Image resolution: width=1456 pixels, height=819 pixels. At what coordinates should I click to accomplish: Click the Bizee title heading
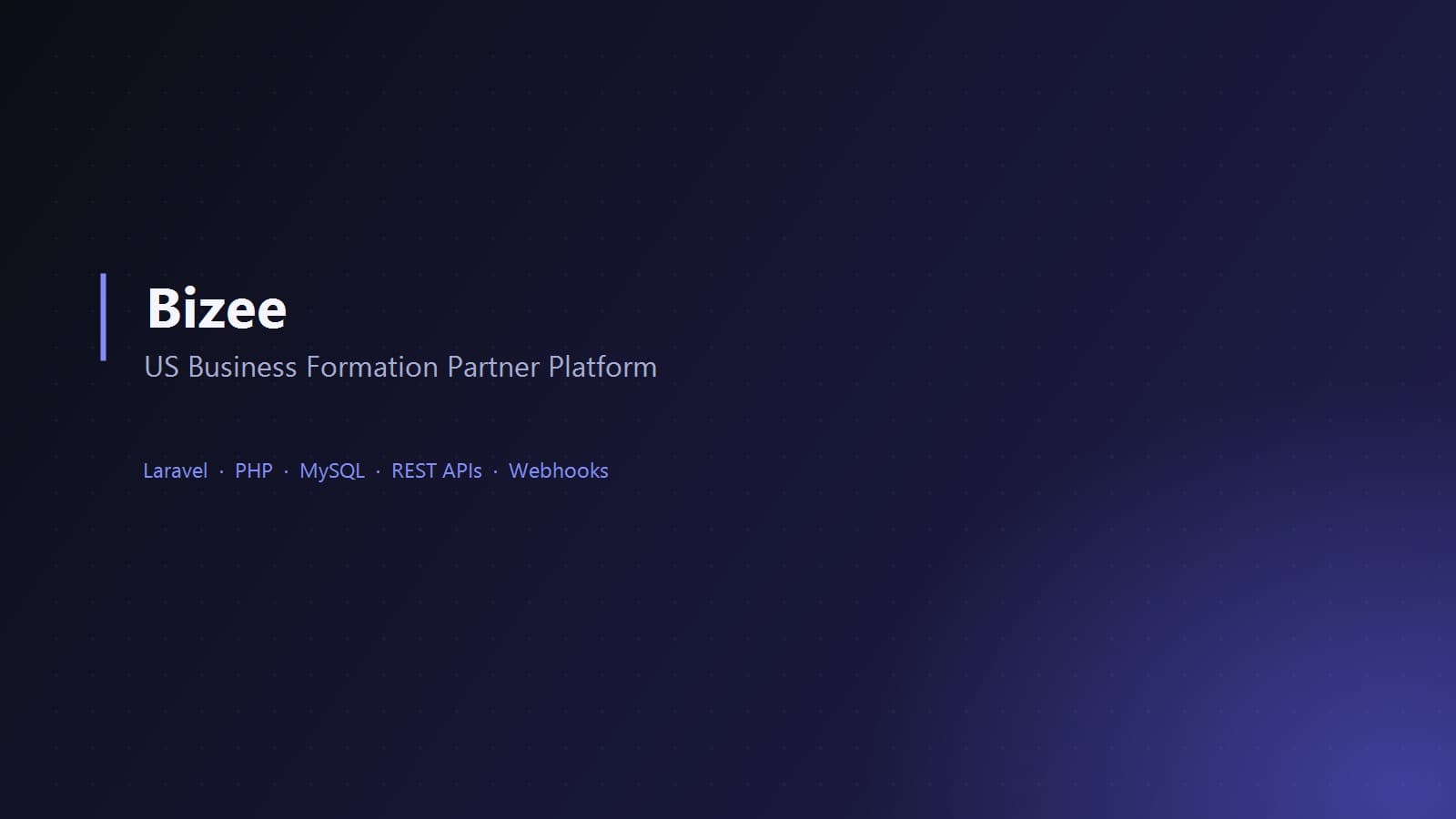pyautogui.click(x=217, y=308)
